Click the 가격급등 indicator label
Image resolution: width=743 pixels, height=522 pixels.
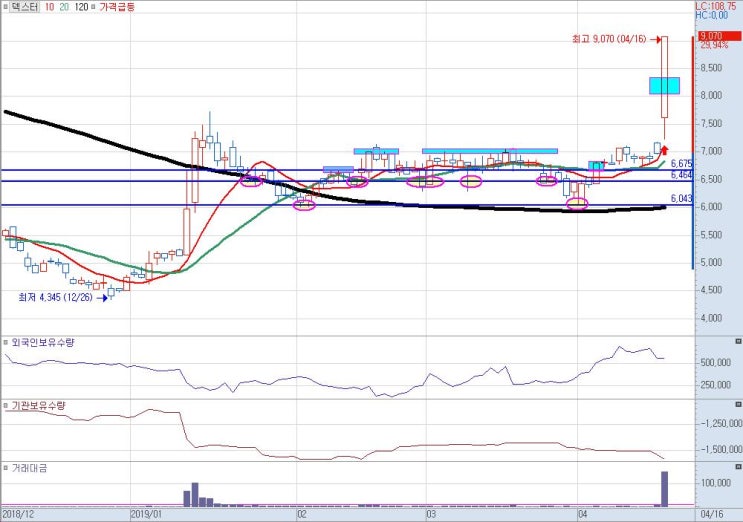pyautogui.click(x=117, y=7)
